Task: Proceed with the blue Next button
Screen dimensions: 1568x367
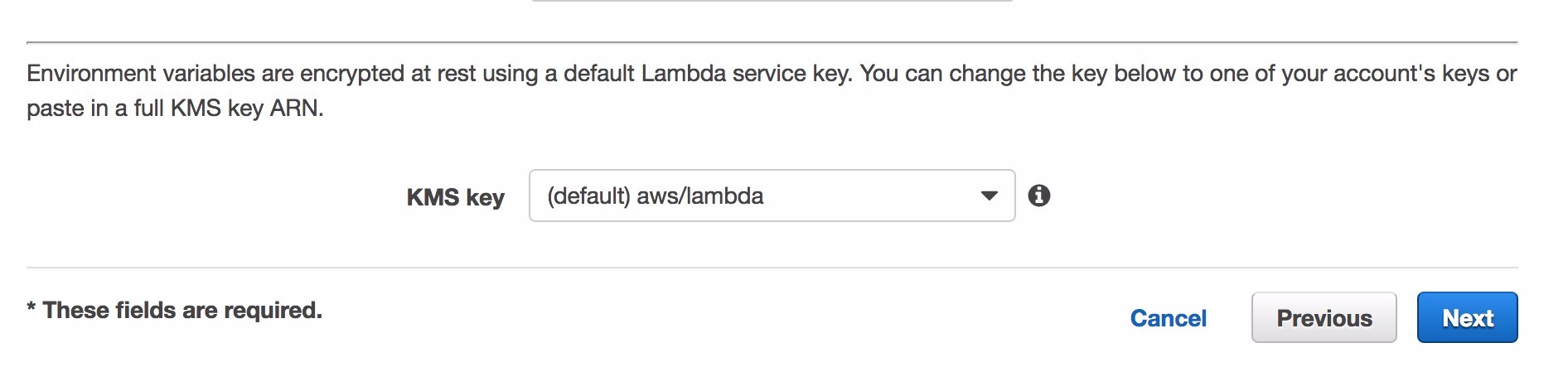Action: (x=1467, y=318)
